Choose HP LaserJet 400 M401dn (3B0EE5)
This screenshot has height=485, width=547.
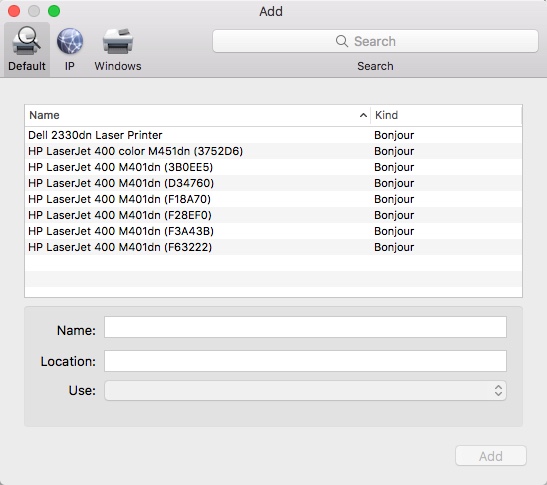tap(274, 167)
